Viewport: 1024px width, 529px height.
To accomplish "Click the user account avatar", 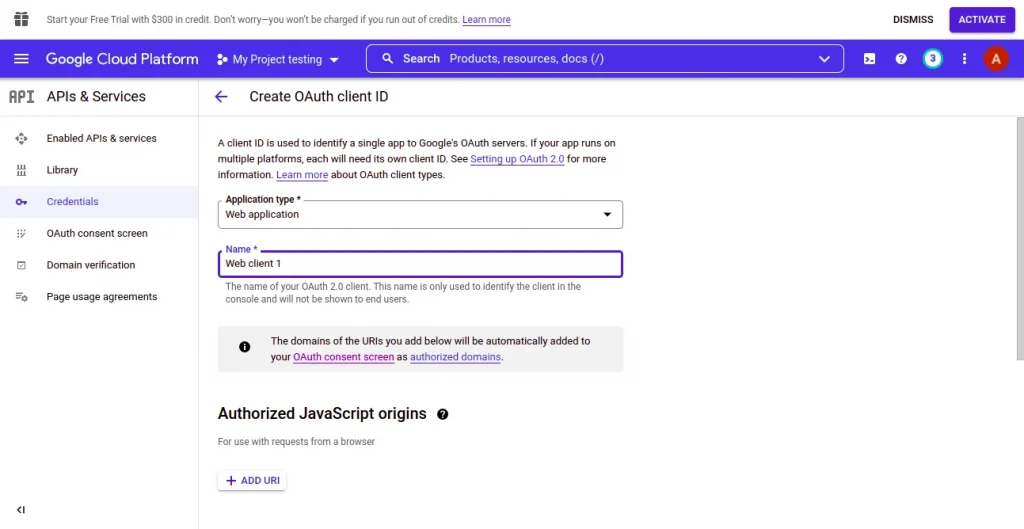I will click(x=995, y=59).
